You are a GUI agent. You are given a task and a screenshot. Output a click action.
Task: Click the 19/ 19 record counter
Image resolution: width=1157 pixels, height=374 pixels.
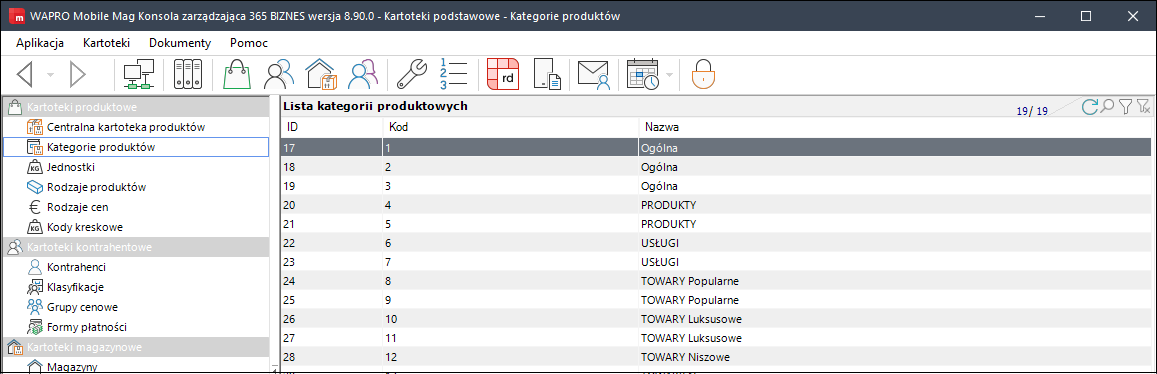[x=1032, y=111]
